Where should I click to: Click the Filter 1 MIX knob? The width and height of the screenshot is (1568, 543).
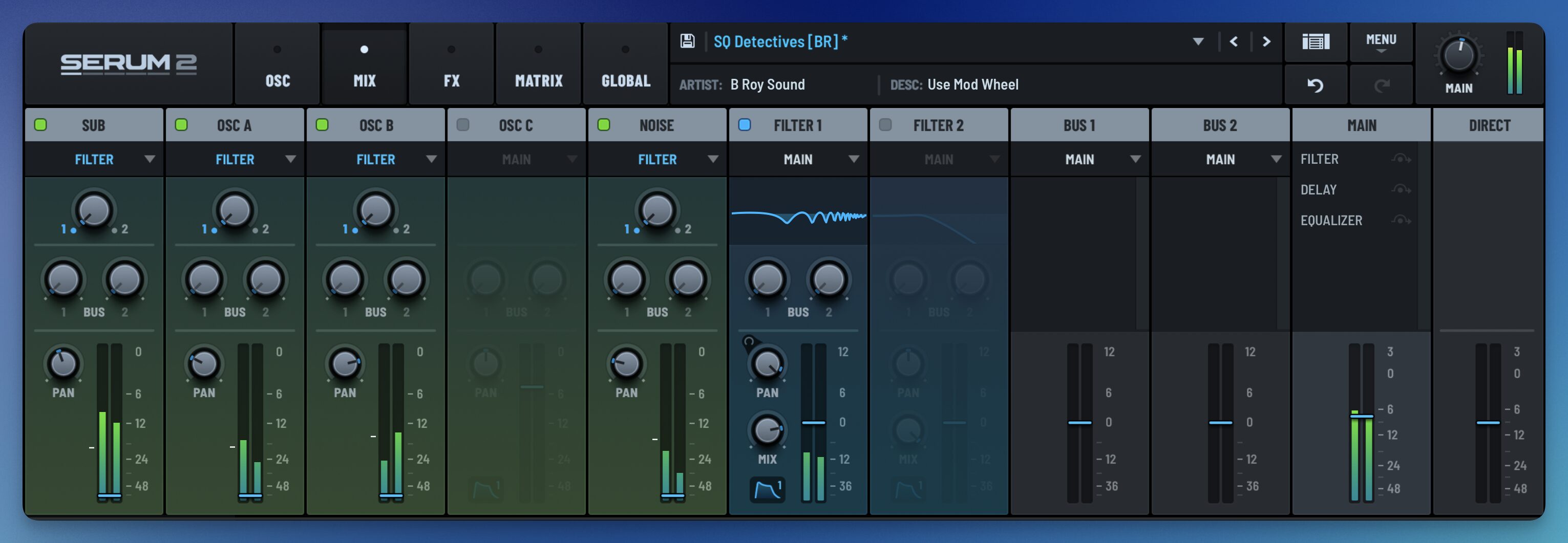tap(767, 430)
